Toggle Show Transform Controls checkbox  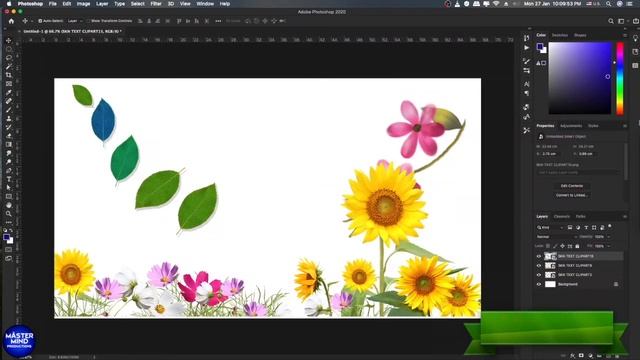pos(88,21)
